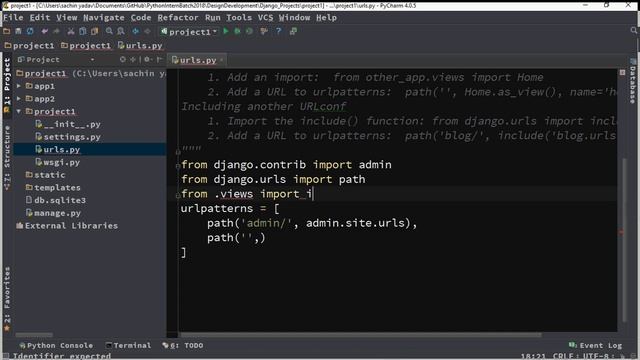
Task: Click the Back navigation arrow icon
Action: (135, 31)
